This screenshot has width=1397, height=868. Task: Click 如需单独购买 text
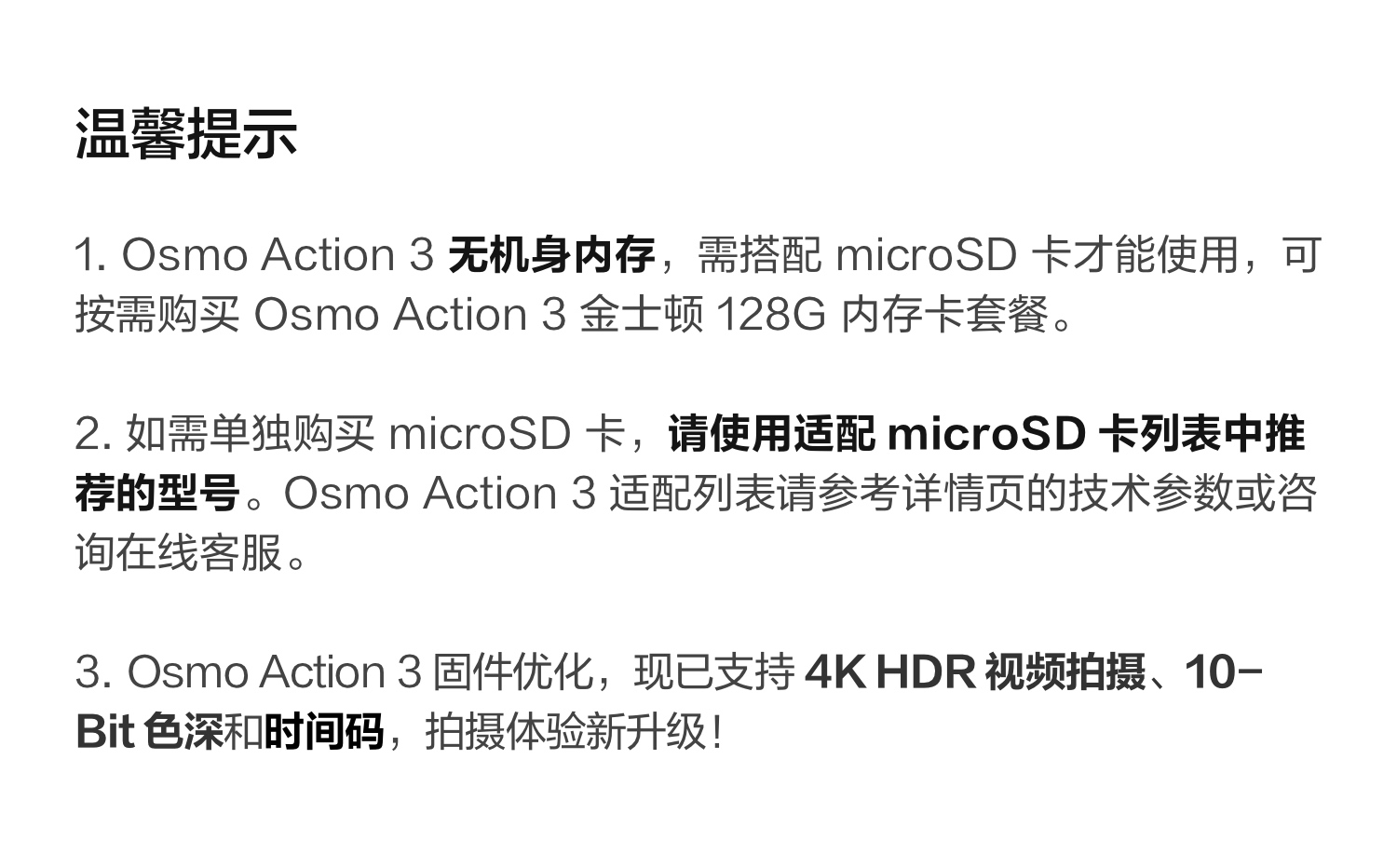coord(251,434)
